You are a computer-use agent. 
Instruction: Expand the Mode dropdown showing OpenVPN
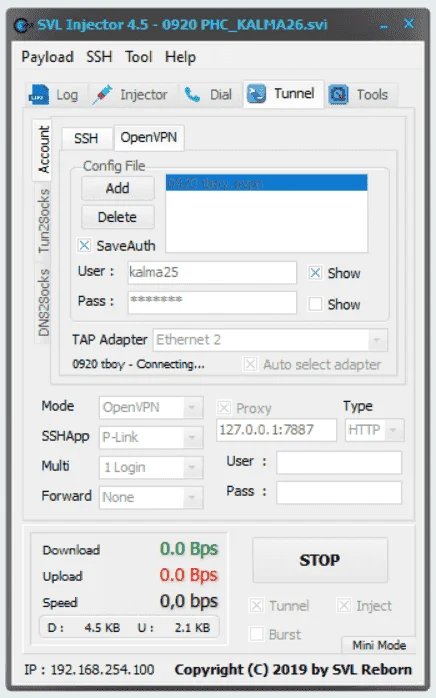pos(192,407)
